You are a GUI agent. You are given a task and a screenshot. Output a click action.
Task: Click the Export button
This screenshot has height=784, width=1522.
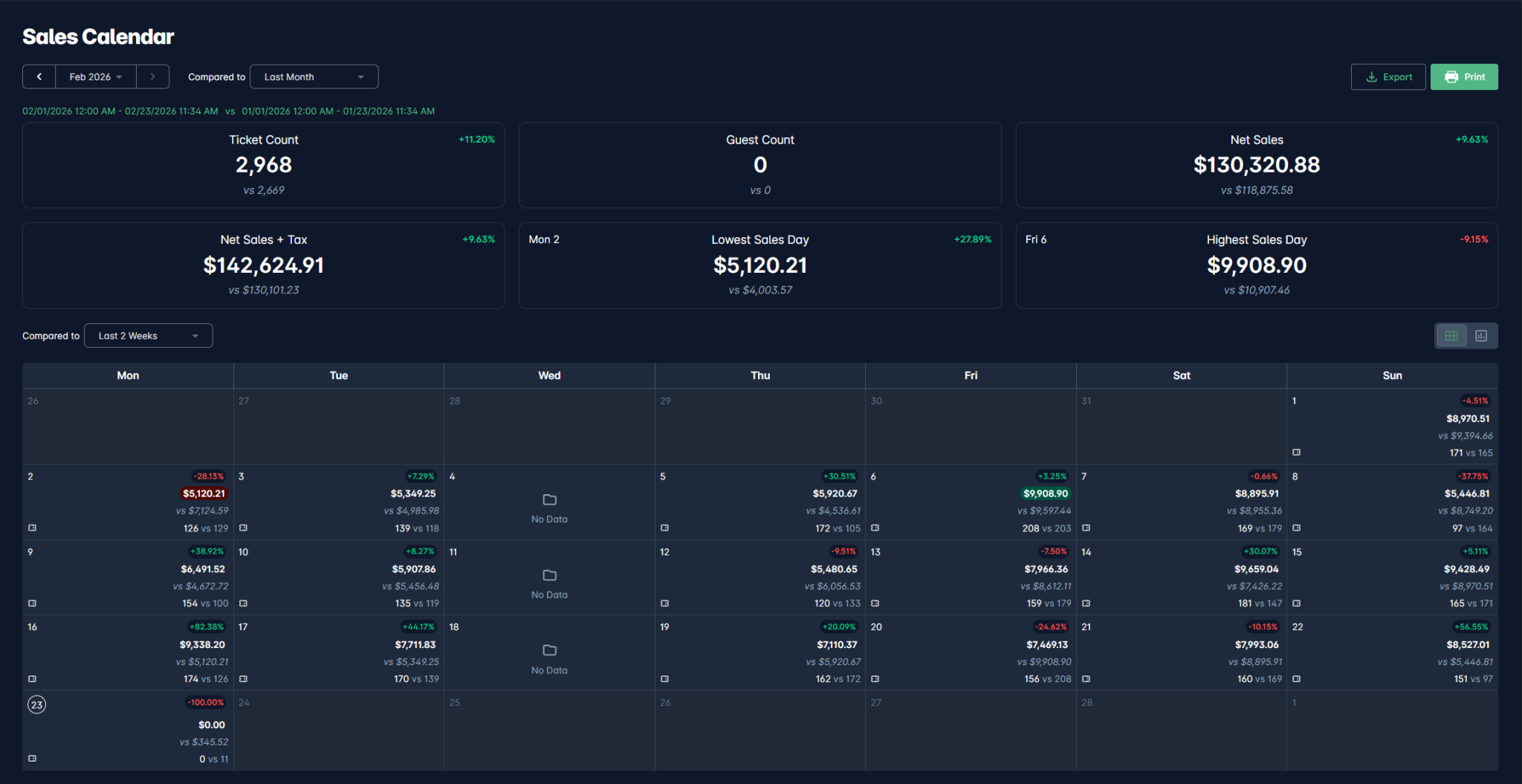pos(1388,77)
